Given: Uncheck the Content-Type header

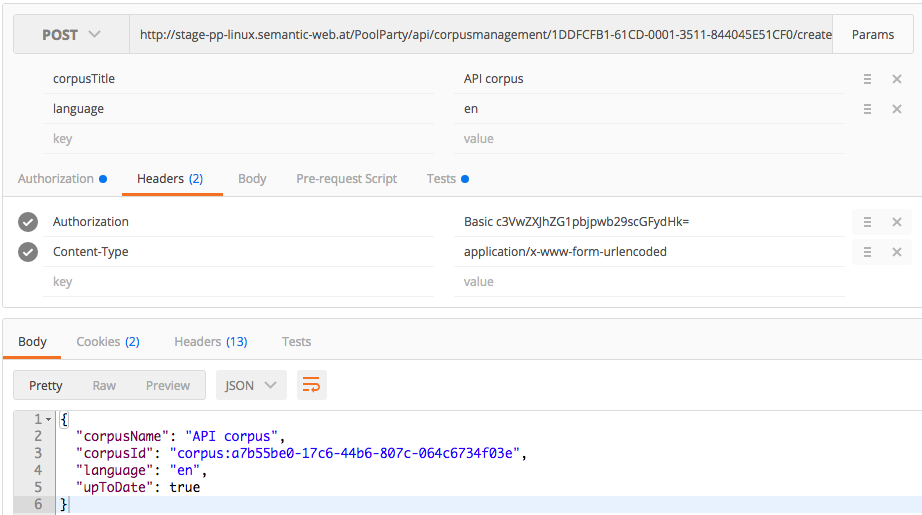Looking at the screenshot, I should coord(28,252).
